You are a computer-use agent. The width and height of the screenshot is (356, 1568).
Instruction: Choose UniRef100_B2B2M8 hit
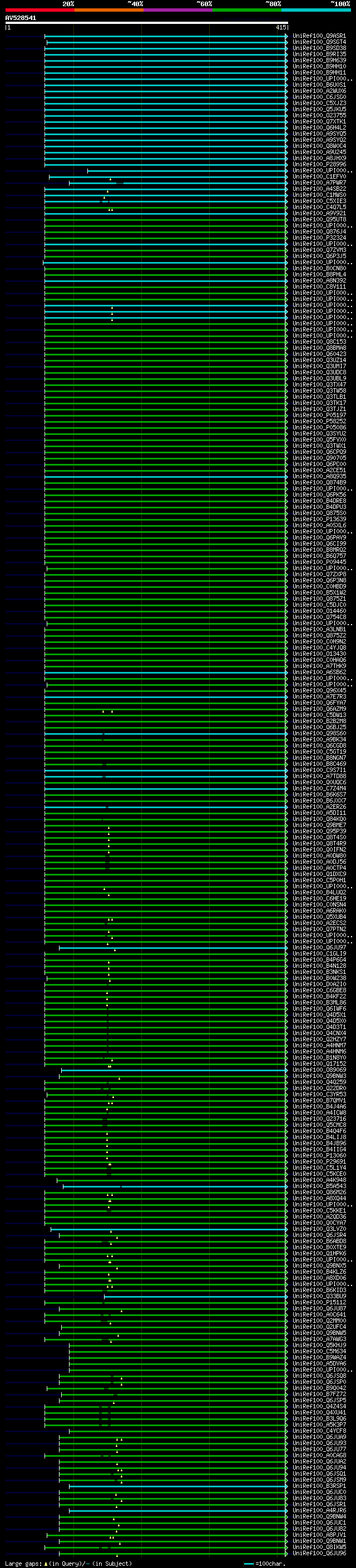pos(319,721)
